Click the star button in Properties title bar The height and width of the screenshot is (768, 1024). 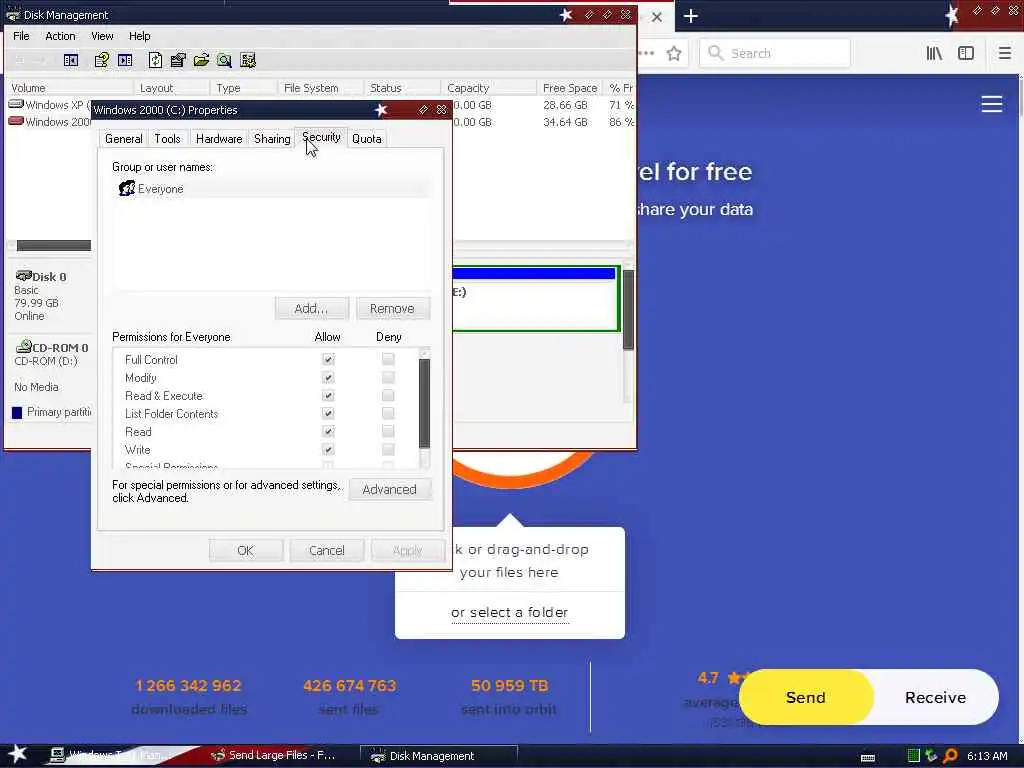(381, 110)
